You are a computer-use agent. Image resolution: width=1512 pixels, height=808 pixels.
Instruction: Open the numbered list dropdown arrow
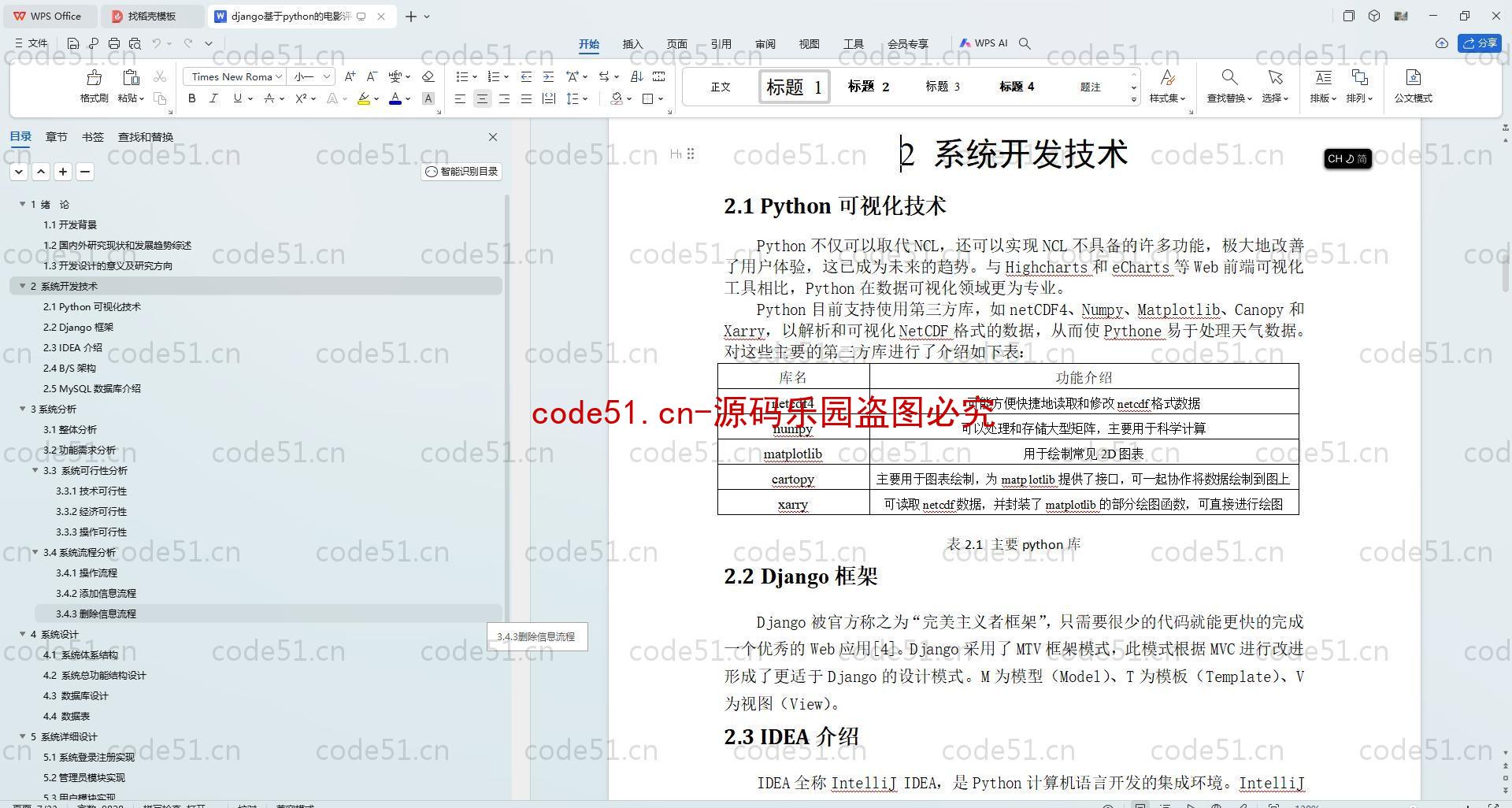[506, 77]
